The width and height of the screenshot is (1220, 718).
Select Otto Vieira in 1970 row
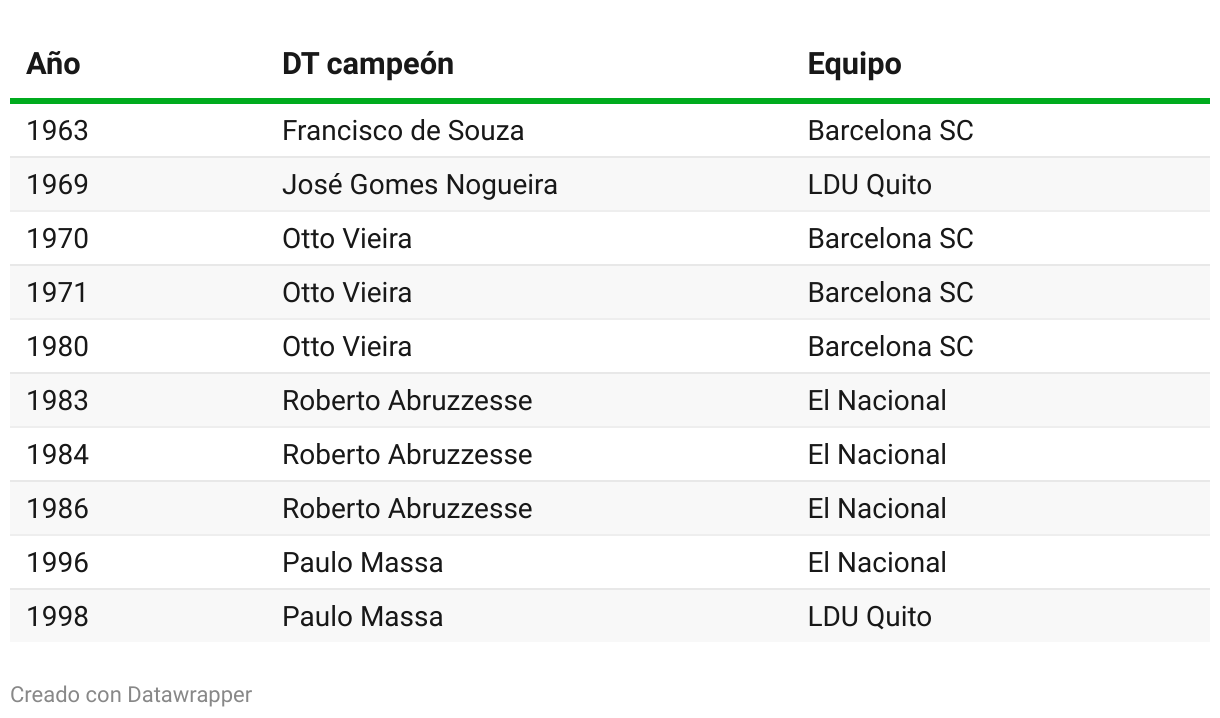347,239
